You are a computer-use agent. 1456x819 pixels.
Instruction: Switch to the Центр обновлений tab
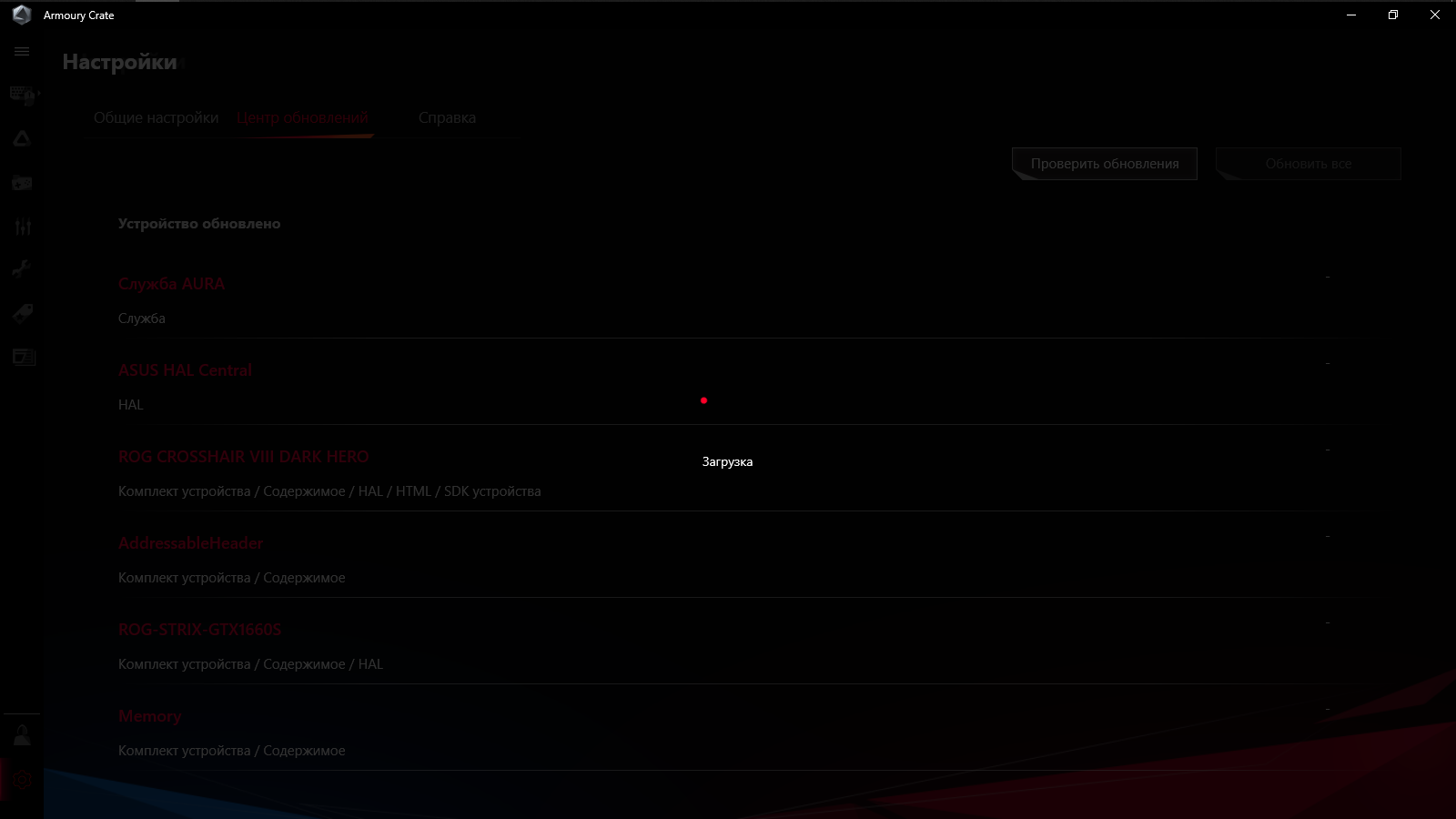(x=302, y=117)
